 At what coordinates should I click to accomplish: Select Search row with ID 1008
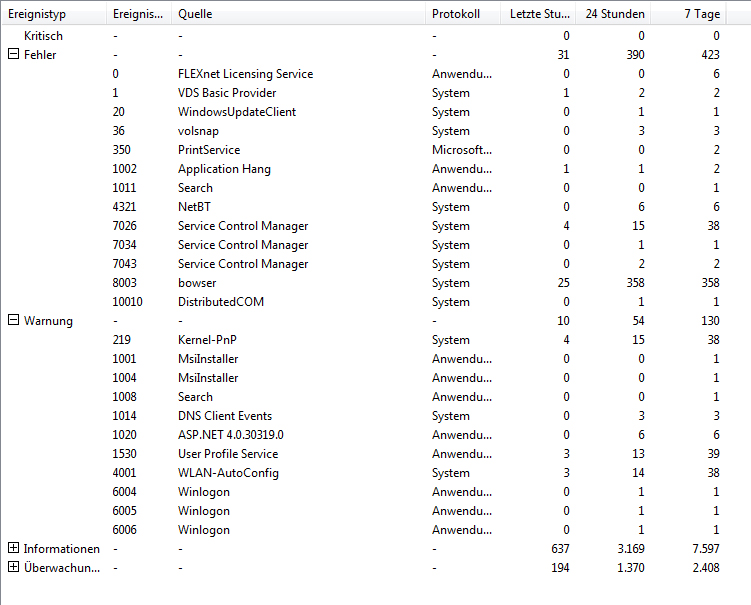[364, 397]
